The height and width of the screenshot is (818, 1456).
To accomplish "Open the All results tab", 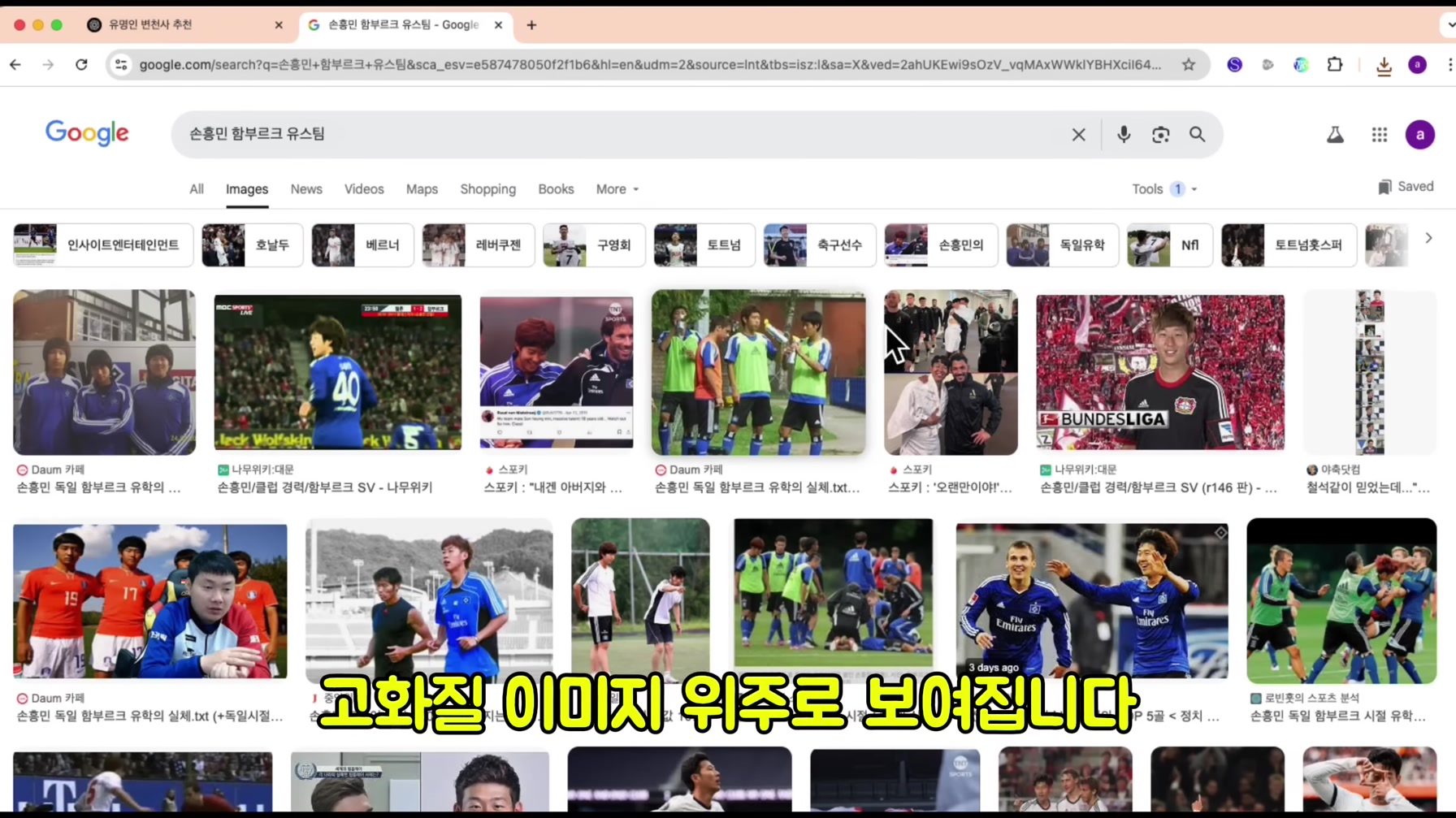I will coord(197,189).
